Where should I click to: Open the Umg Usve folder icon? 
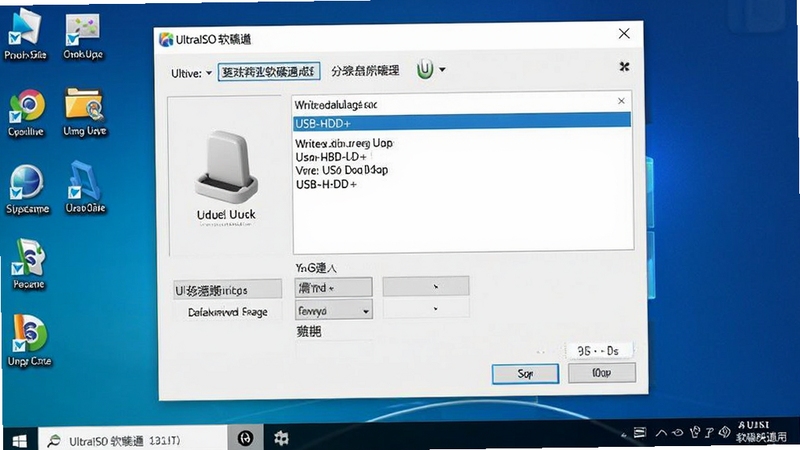tap(84, 111)
